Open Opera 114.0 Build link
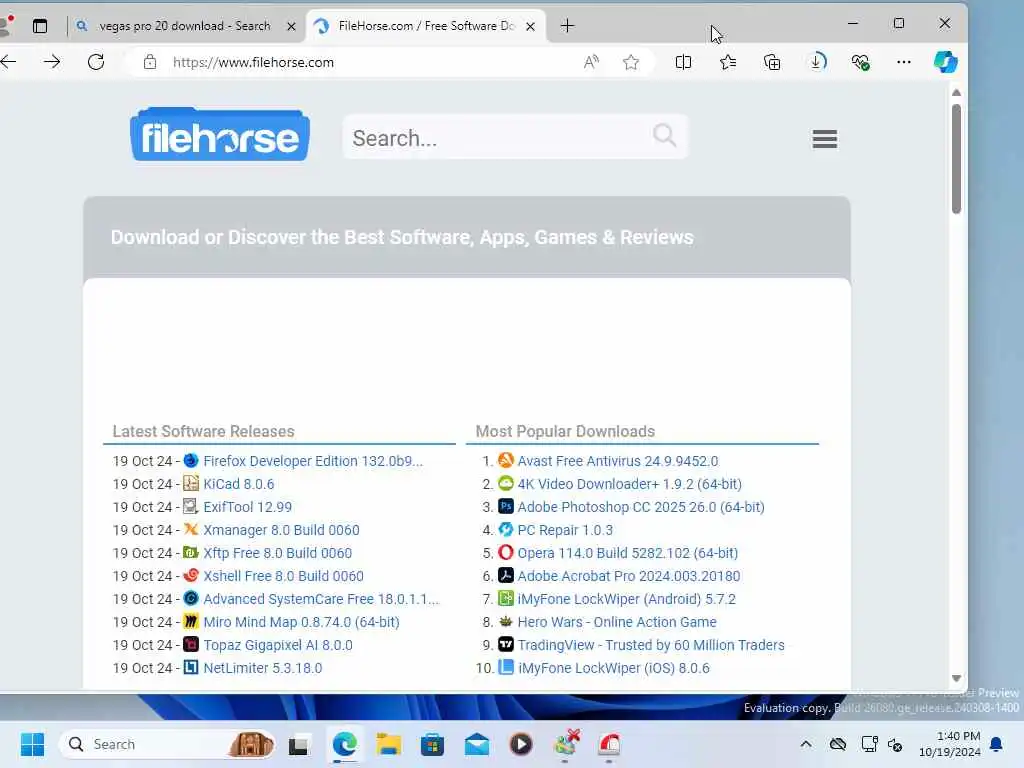 tap(628, 553)
